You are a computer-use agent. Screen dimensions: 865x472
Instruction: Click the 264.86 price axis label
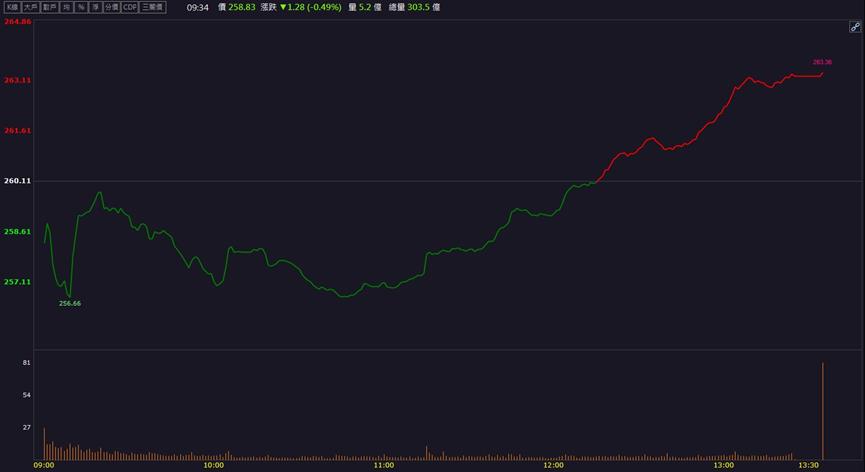pyautogui.click(x=18, y=22)
